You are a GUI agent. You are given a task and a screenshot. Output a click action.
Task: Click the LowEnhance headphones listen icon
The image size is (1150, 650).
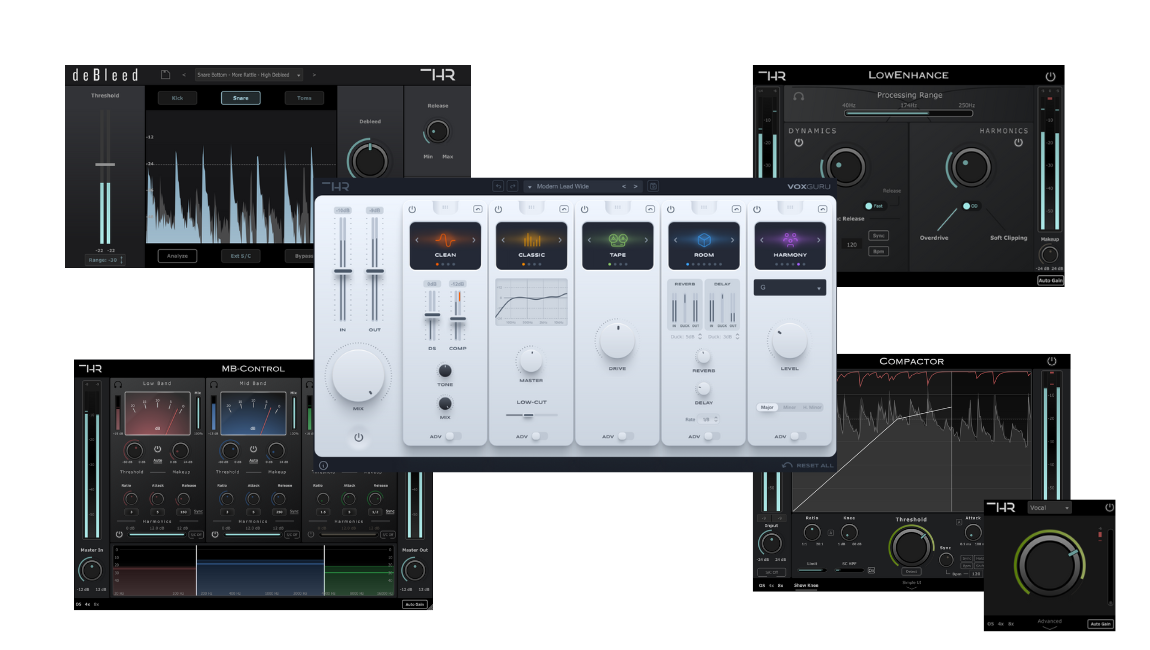pos(799,96)
